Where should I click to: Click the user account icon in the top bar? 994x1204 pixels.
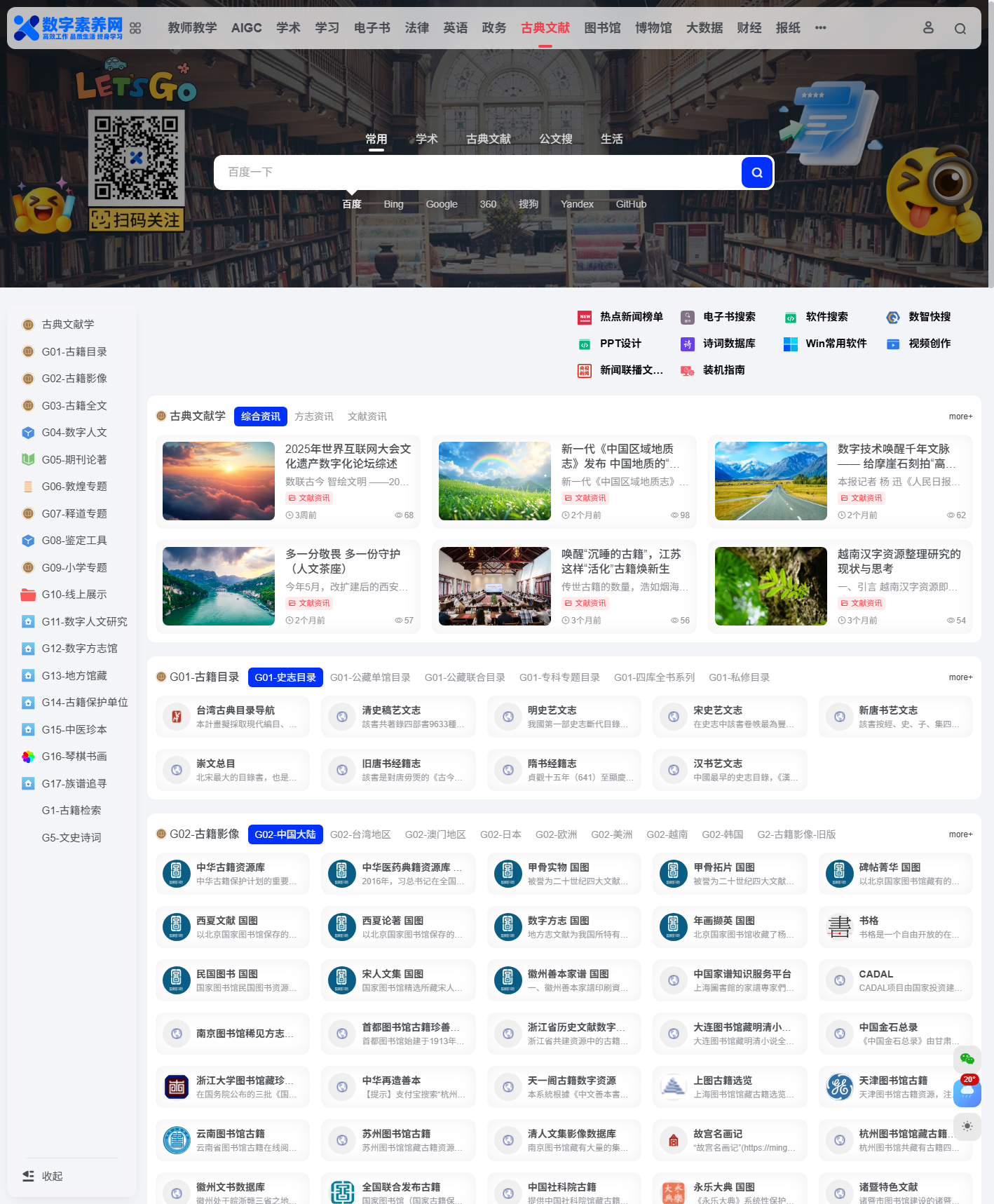928,28
